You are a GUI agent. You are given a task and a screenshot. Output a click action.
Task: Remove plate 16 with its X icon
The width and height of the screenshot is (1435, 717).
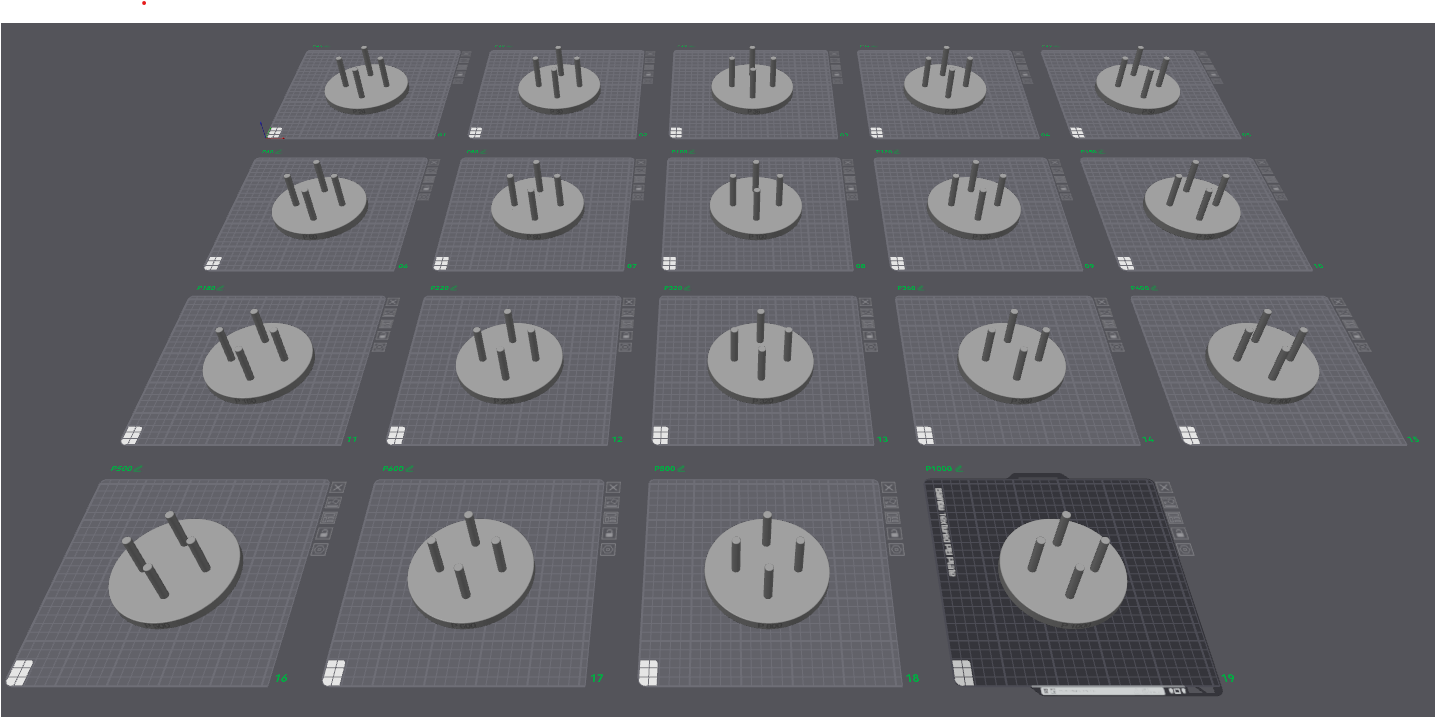click(x=338, y=487)
